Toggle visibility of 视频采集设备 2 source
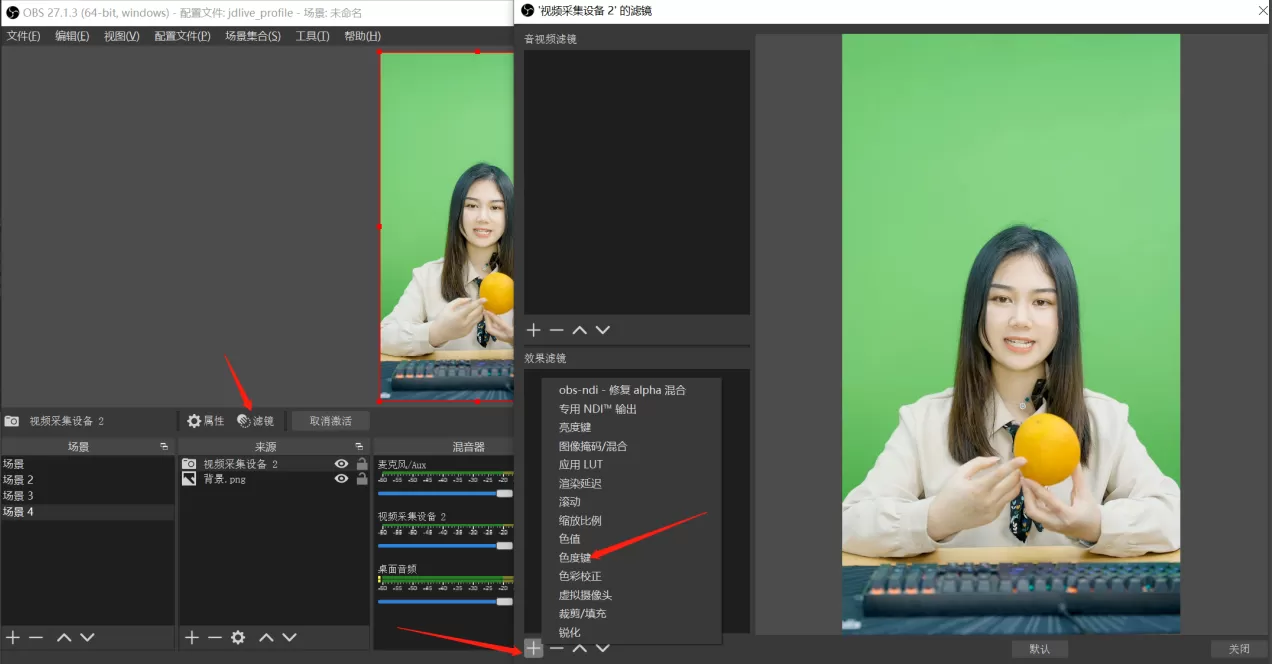This screenshot has width=1272, height=664. point(340,461)
